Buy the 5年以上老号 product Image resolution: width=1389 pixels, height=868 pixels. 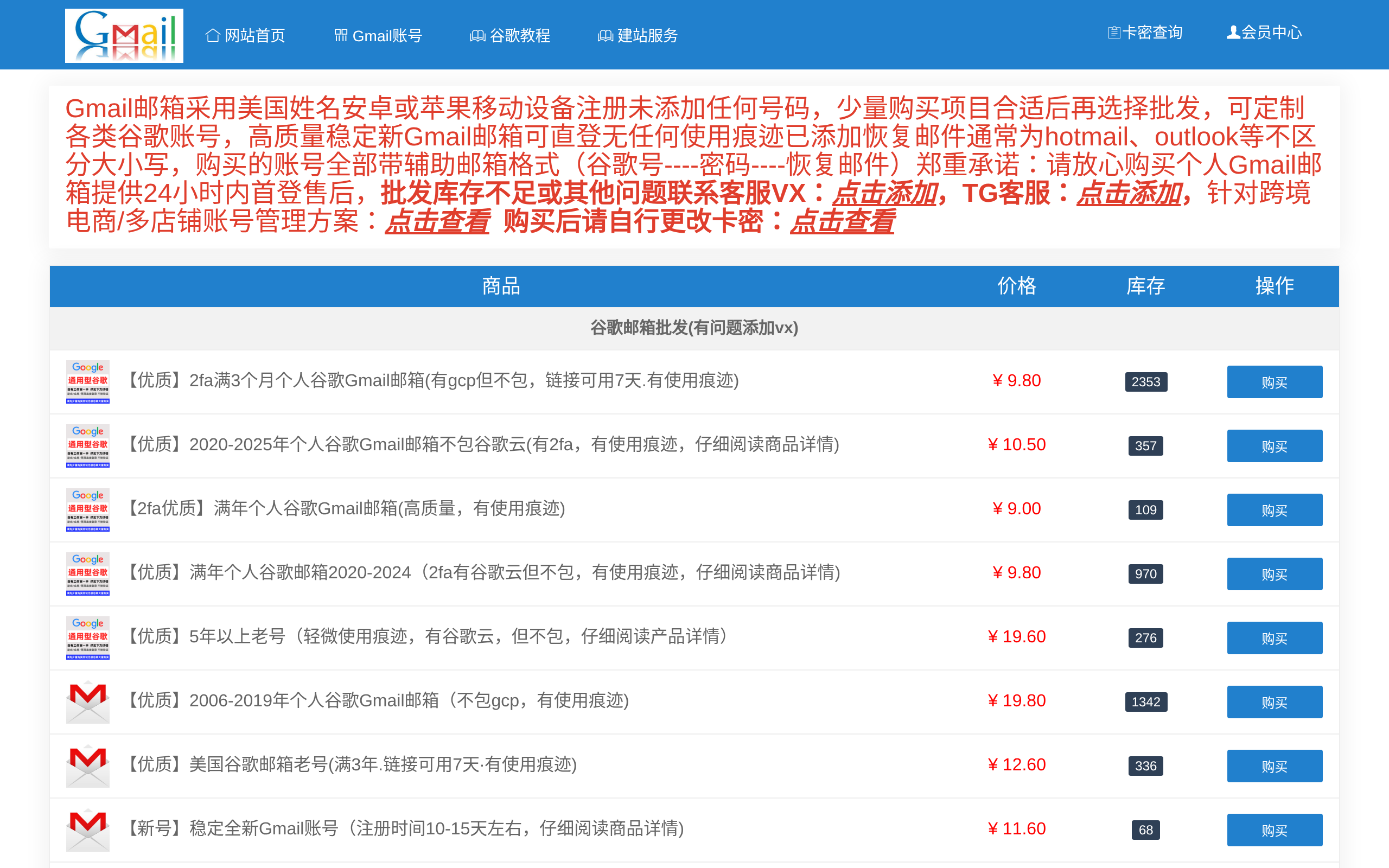pos(1274,638)
